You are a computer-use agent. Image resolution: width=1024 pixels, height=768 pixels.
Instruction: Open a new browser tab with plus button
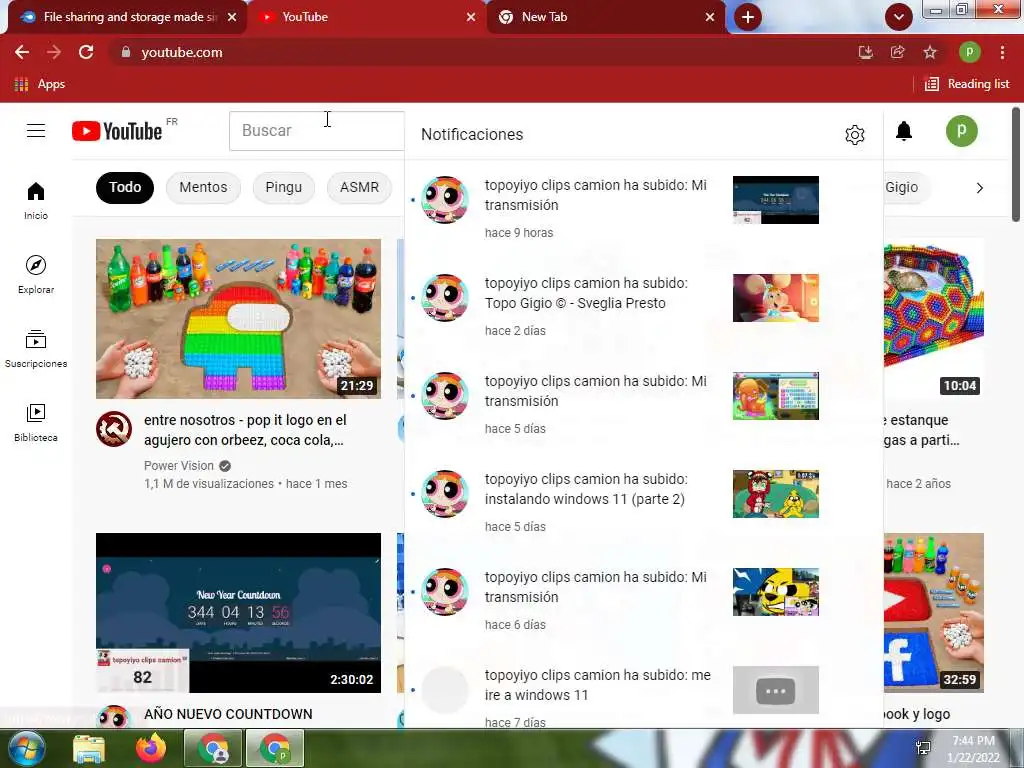pos(748,17)
